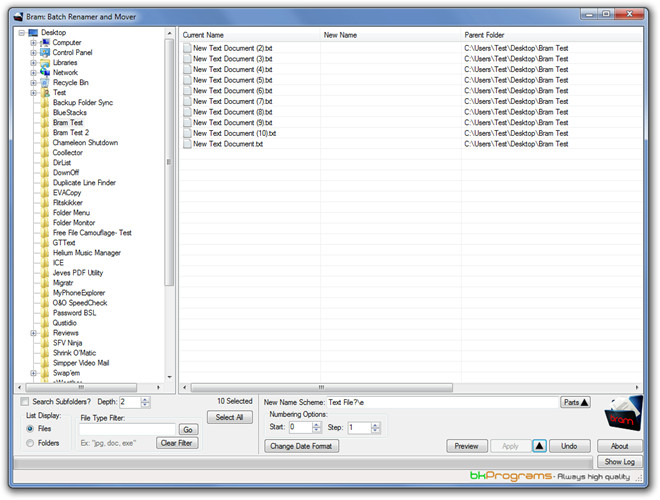Click the folder tree horizontal scrollbar
660x500 pixels.
pos(81,387)
